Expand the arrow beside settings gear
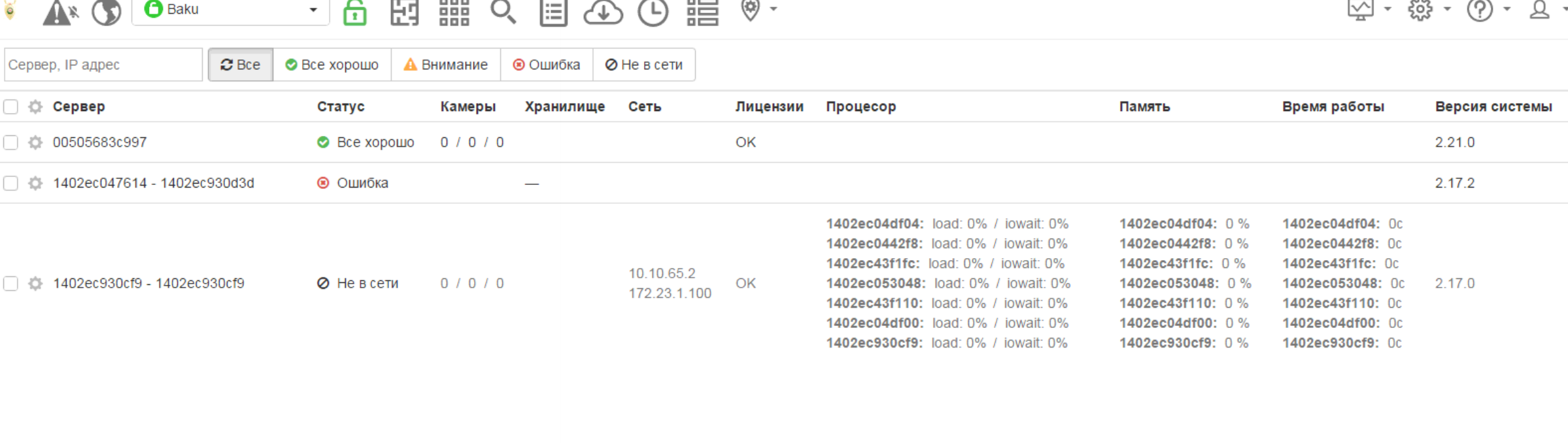Image resolution: width=1568 pixels, height=443 pixels. (1447, 9)
